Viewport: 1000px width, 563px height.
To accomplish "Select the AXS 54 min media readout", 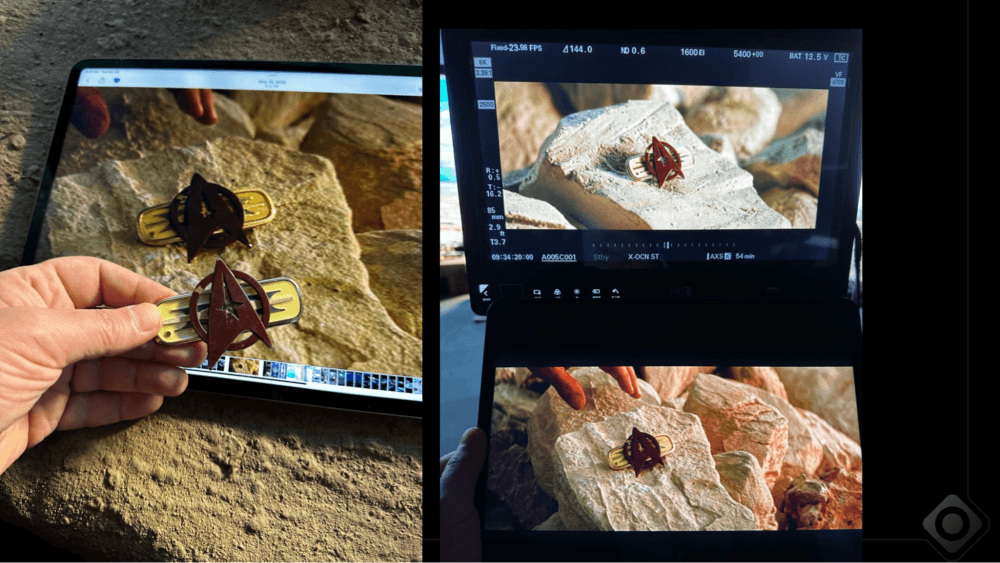I will pos(731,256).
